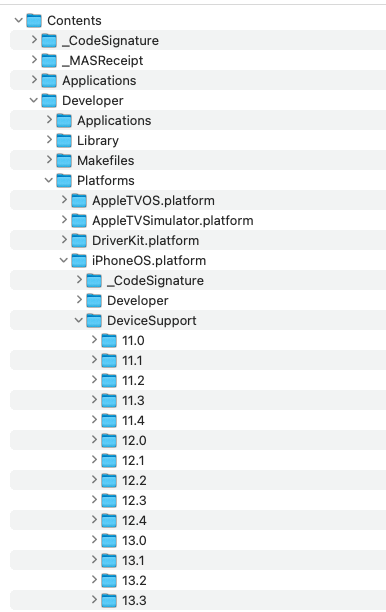The width and height of the screenshot is (386, 612).
Task: Select the 11.3 folder icon
Action: tap(109, 400)
